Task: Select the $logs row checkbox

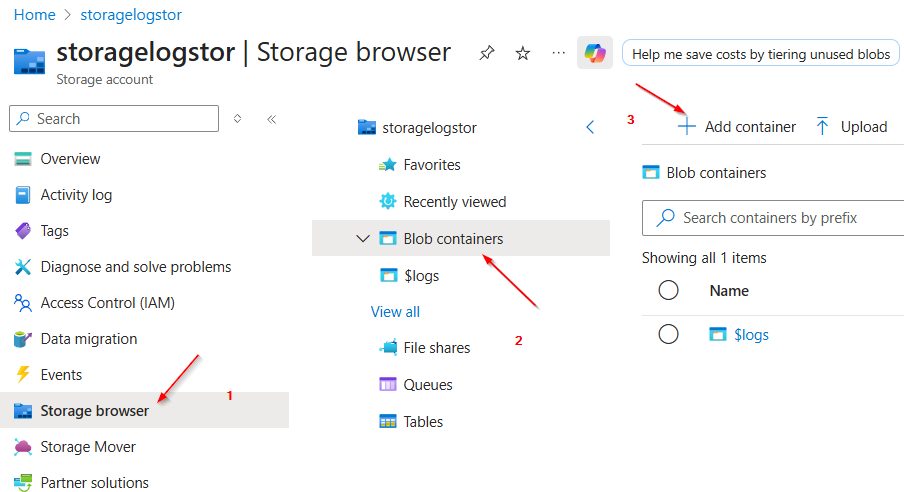Action: click(669, 335)
